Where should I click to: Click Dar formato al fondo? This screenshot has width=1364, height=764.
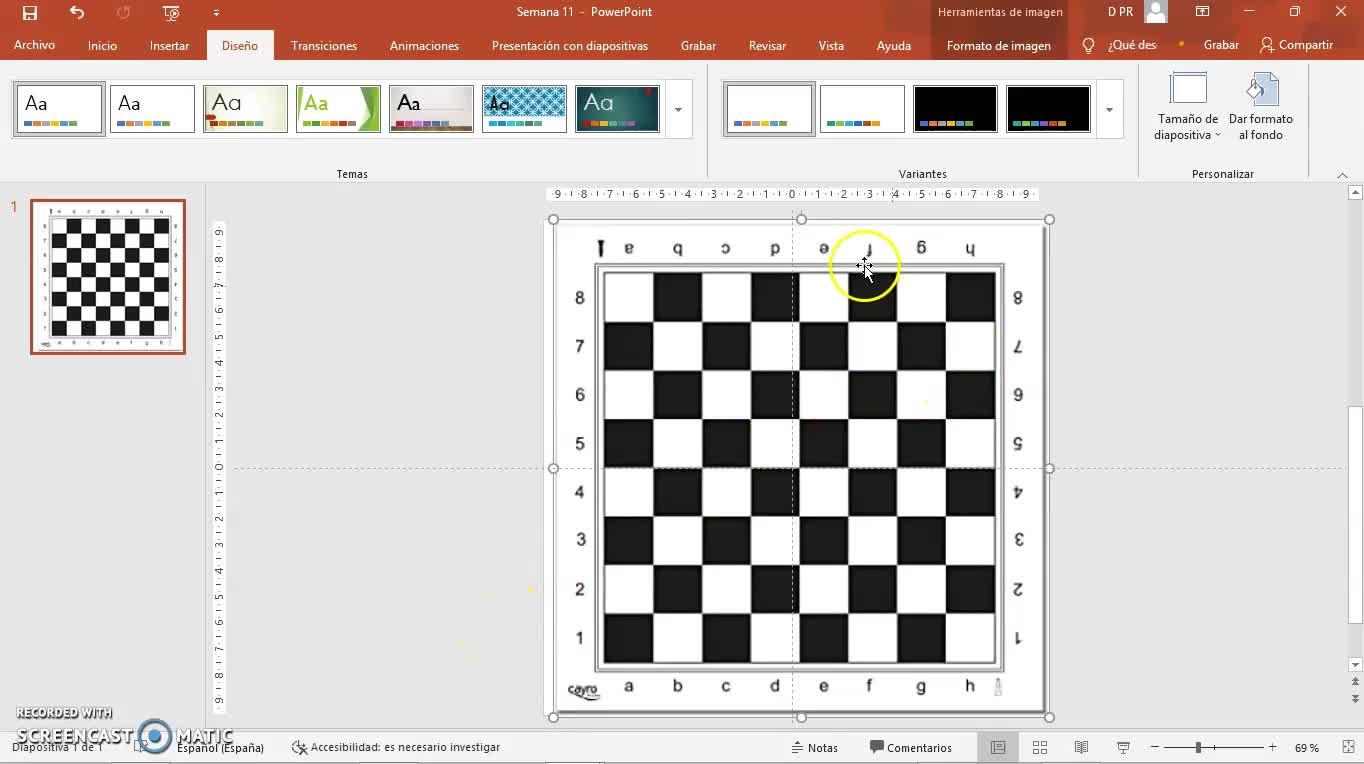(x=1260, y=107)
